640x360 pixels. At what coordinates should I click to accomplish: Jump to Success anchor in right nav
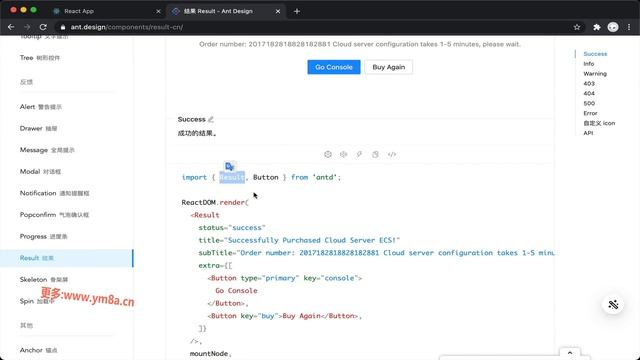595,54
